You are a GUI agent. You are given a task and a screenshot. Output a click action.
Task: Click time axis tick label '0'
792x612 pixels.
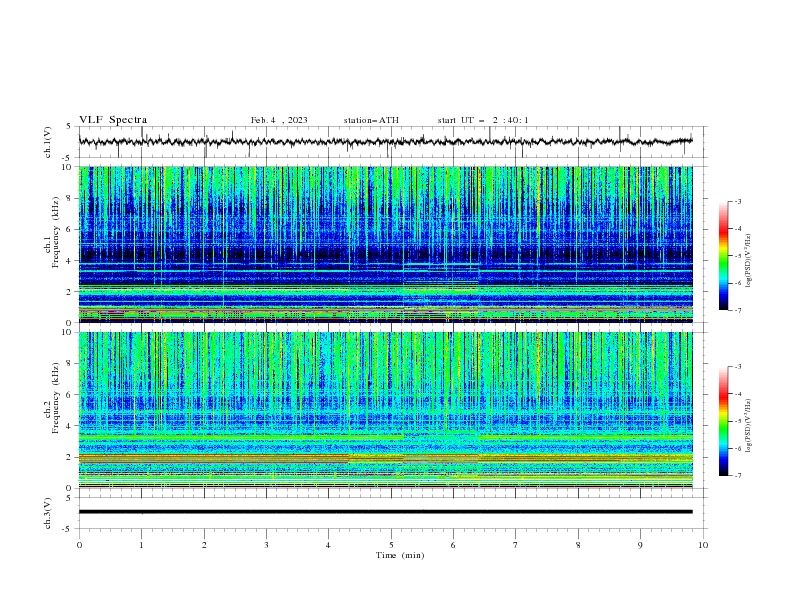point(79,545)
